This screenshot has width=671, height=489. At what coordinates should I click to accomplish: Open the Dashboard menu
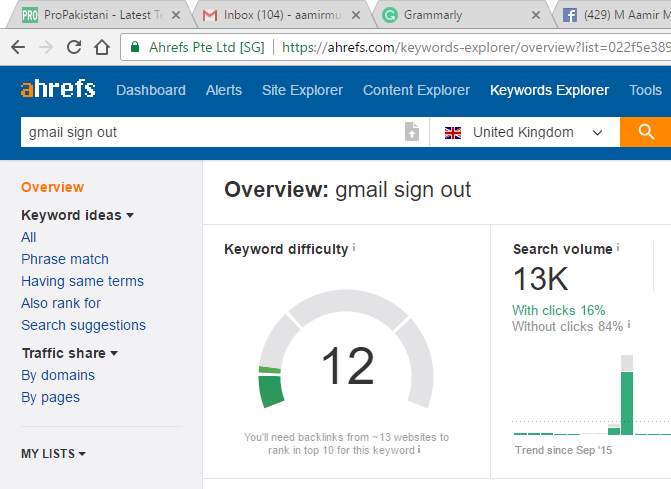coord(151,90)
